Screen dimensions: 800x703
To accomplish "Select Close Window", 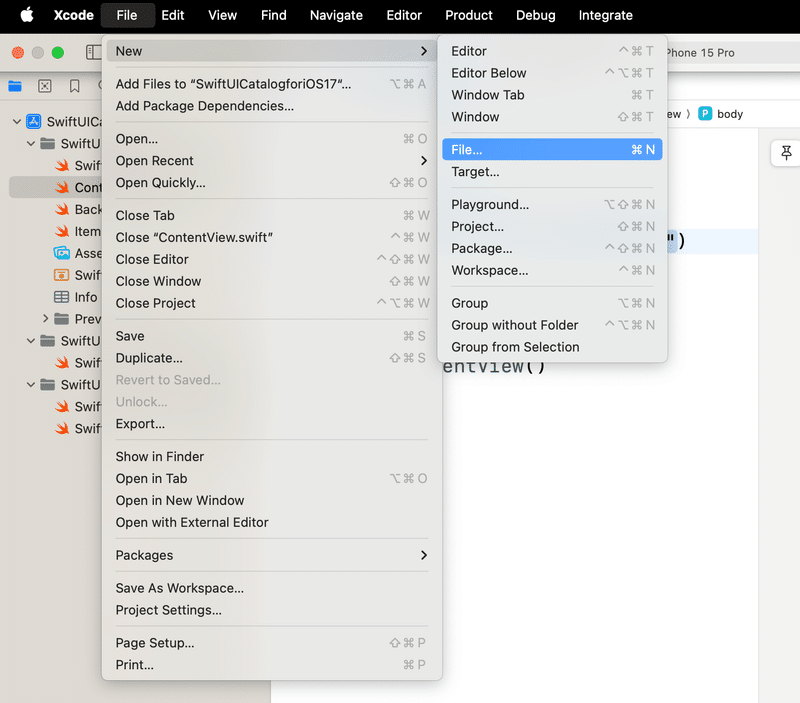I will (x=272, y=281).
